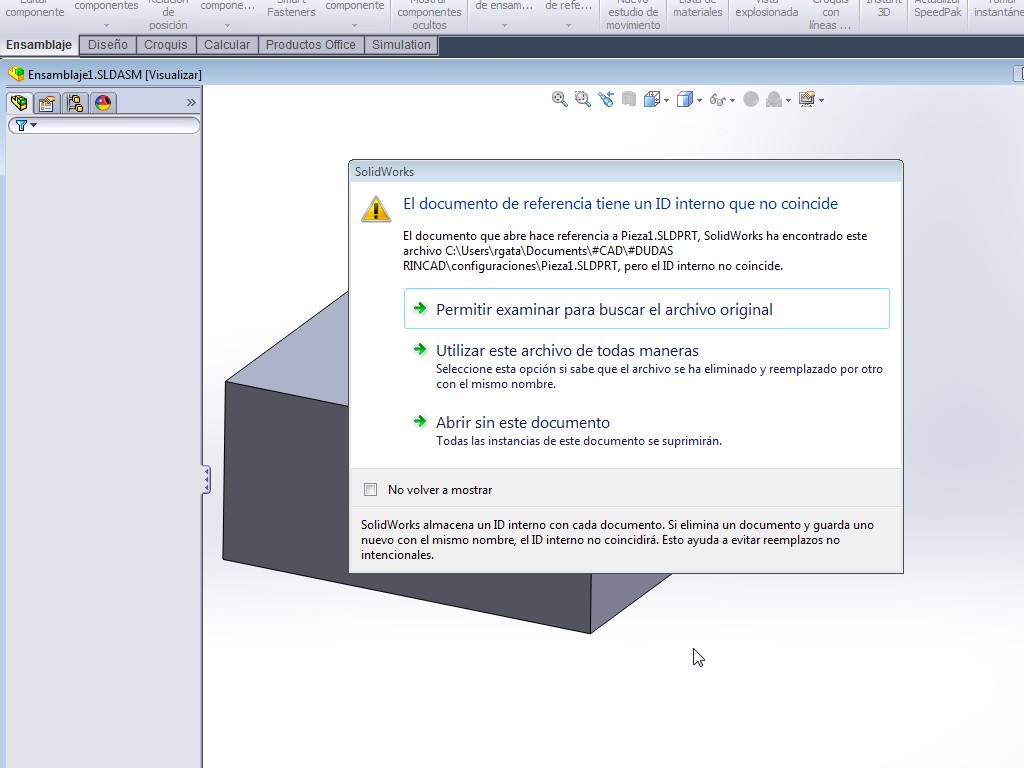This screenshot has height=768, width=1024.
Task: Switch to the Ensamblaje tab
Action: coord(39,44)
